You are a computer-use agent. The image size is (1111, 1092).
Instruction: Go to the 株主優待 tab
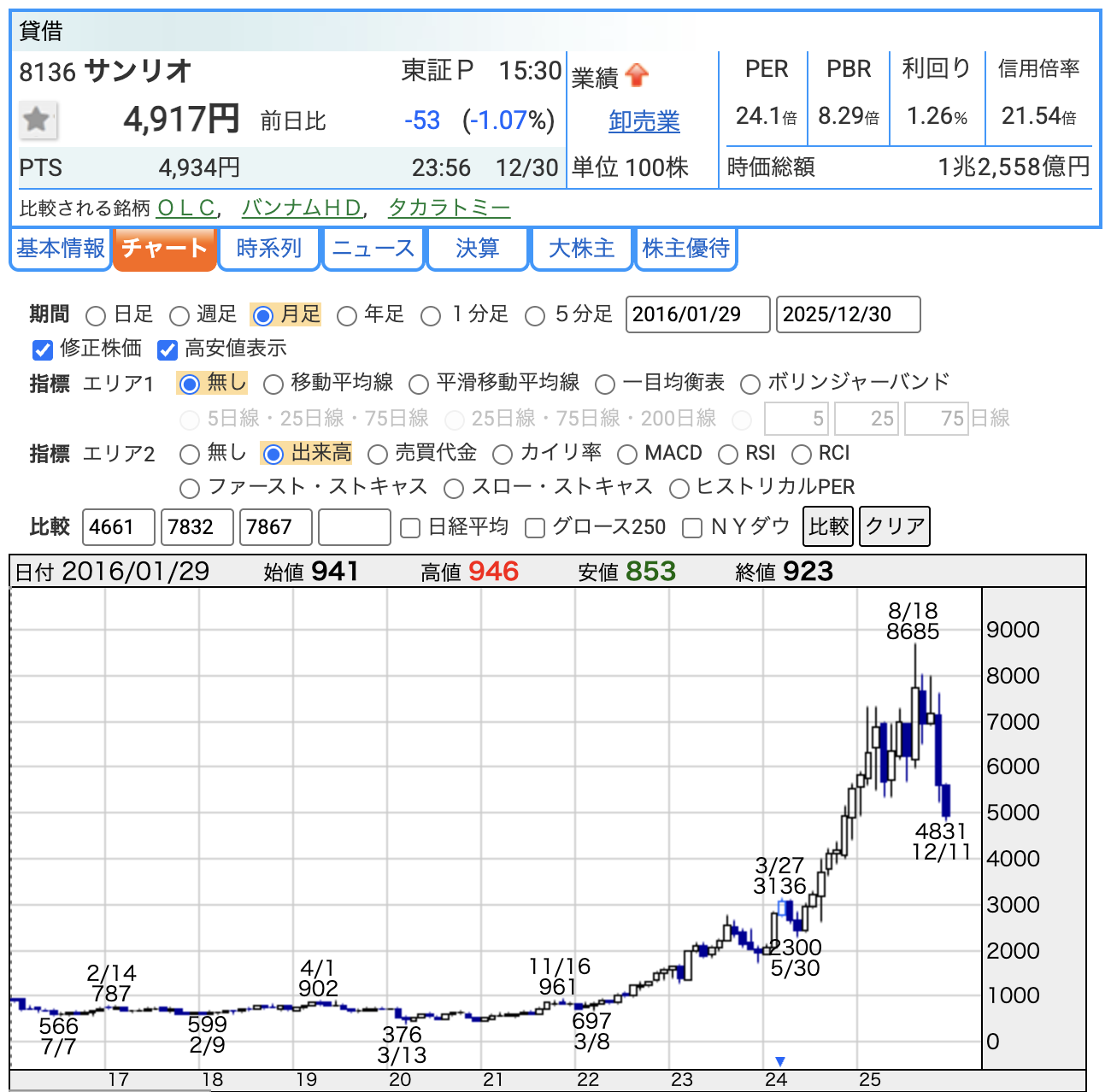pos(685,249)
